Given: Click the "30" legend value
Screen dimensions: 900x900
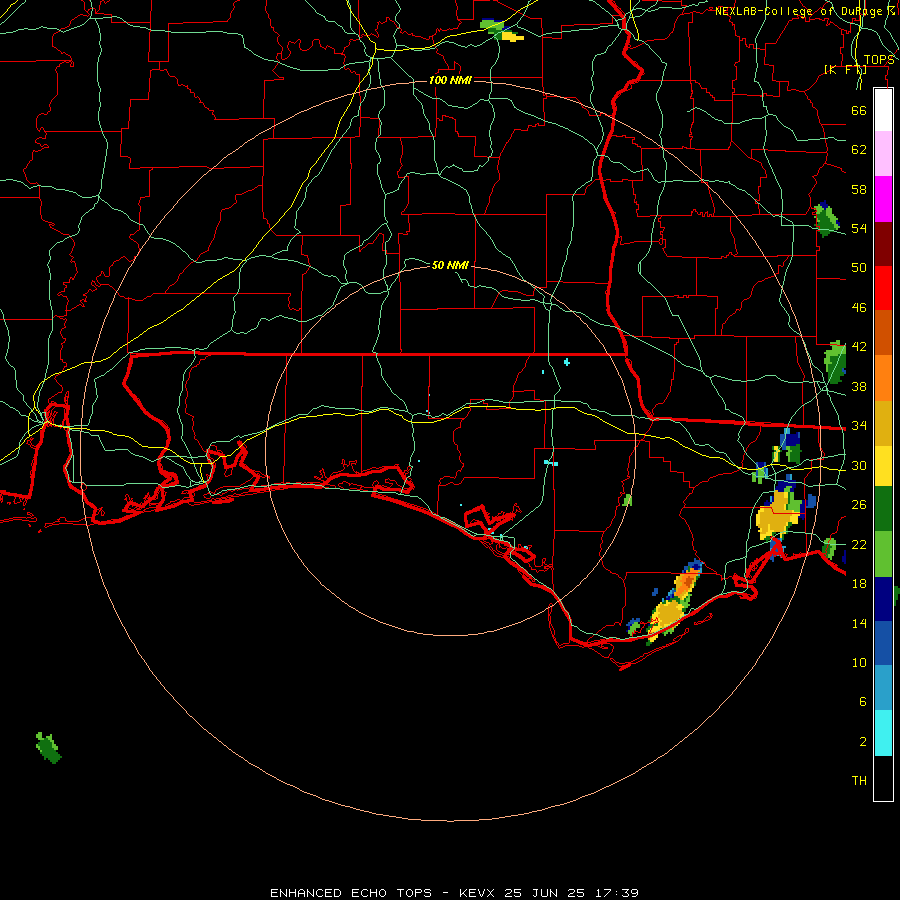Looking at the screenshot, I should pyautogui.click(x=859, y=465).
